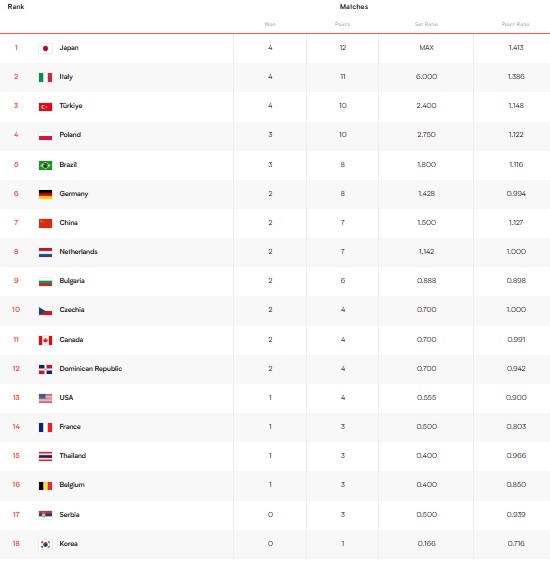Image resolution: width=550 pixels, height=562 pixels.
Task: Sort by the Points column header
Action: tap(343, 24)
